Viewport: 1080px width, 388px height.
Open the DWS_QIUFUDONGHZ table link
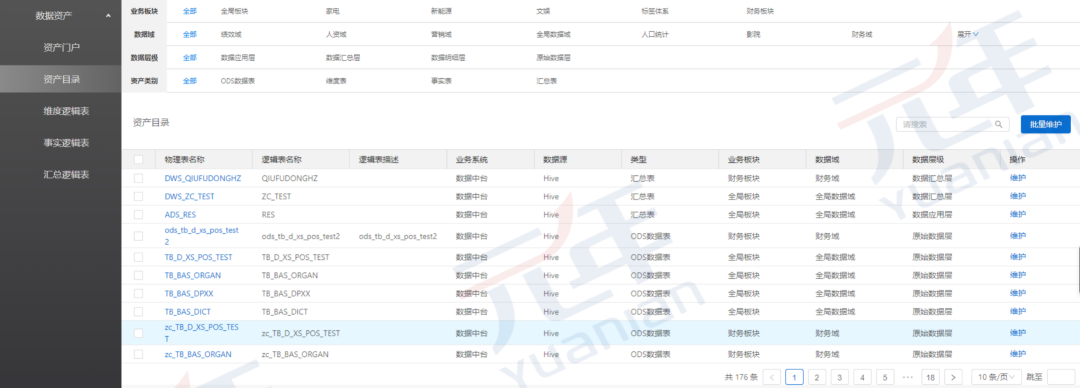(202, 178)
